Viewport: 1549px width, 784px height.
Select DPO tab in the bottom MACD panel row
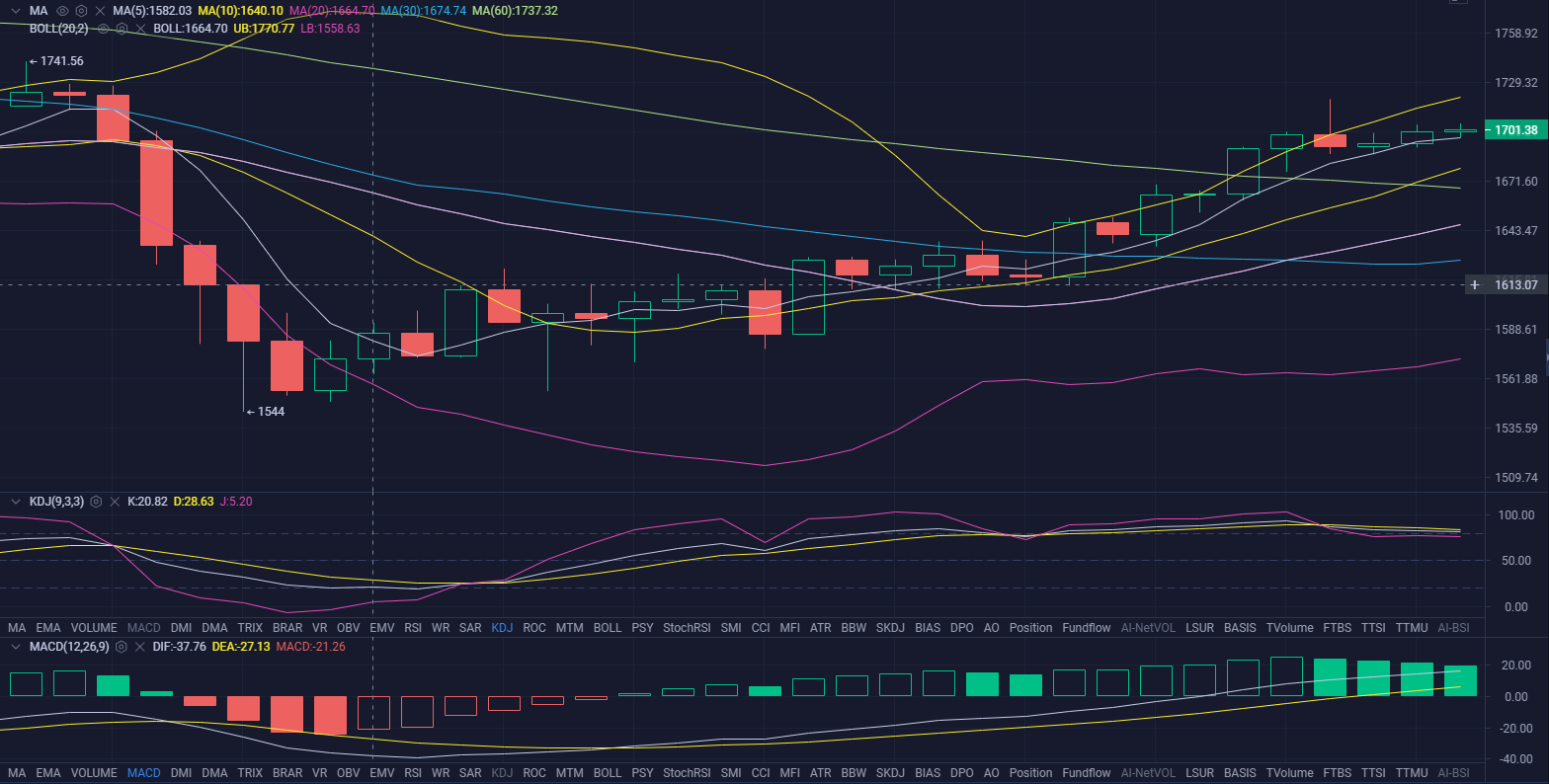(x=961, y=773)
